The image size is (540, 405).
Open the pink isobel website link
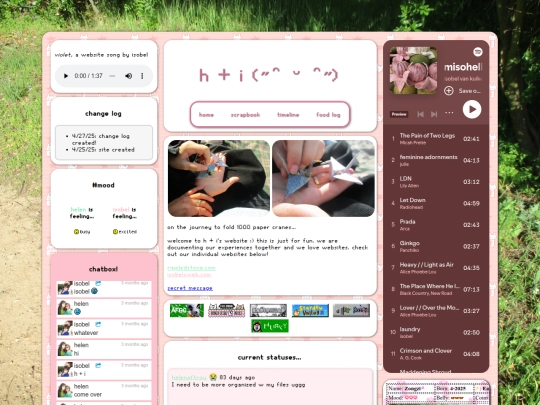189,275
